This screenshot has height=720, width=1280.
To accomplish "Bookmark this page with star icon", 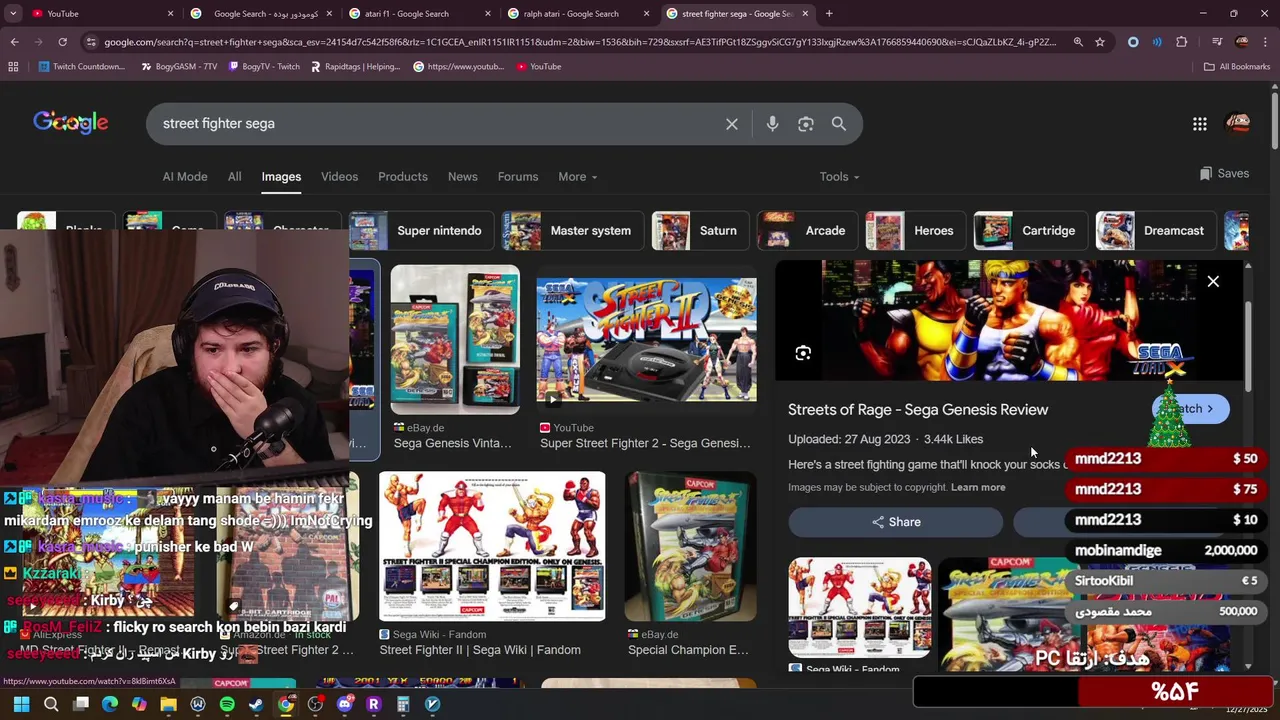I will click(x=1100, y=42).
